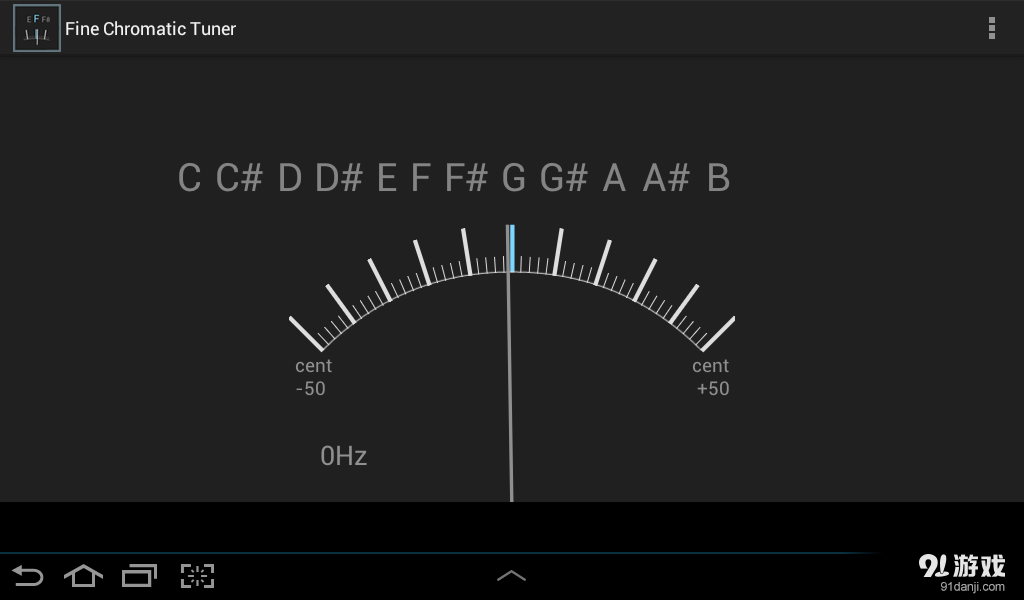Tap the Fine Chromatic Tuner app icon
Viewport: 1024px width, 600px height.
(x=36, y=28)
